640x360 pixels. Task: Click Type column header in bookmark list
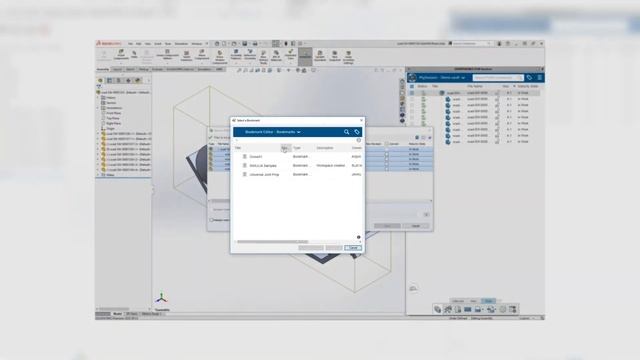(297, 148)
